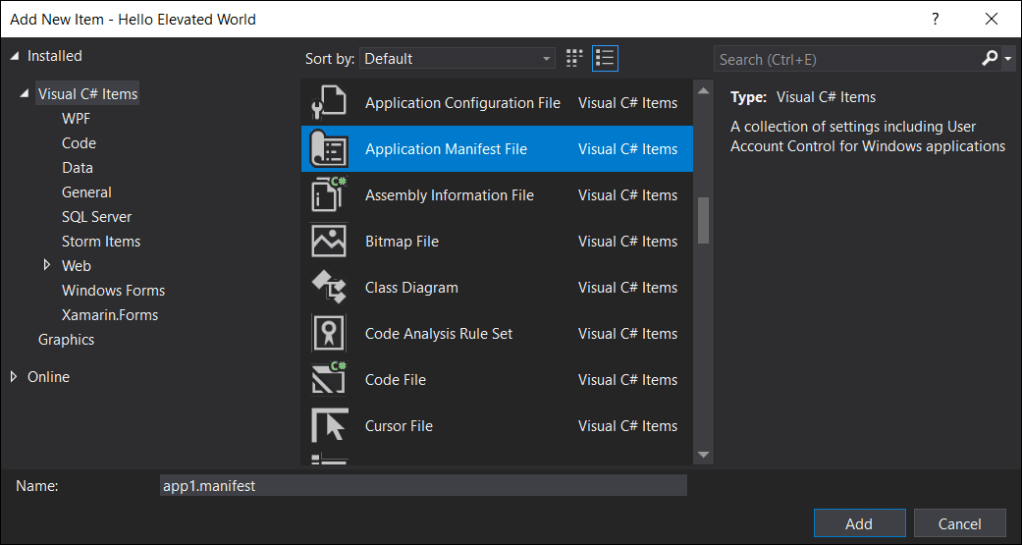This screenshot has height=545, width=1022.
Task: Click the Class Diagram icon
Action: [x=328, y=287]
